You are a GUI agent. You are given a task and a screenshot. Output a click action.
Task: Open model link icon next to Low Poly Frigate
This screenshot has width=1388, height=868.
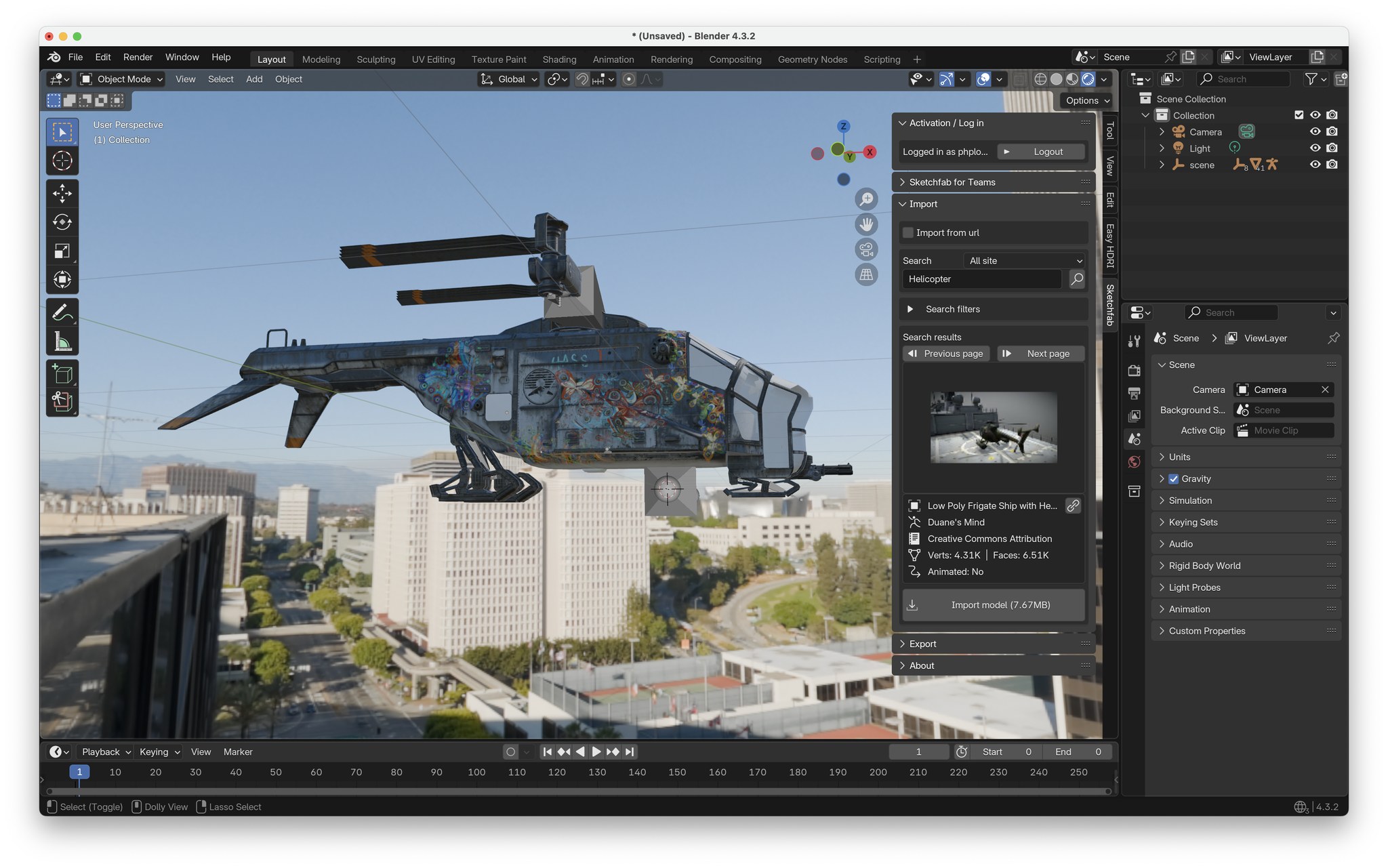1073,505
